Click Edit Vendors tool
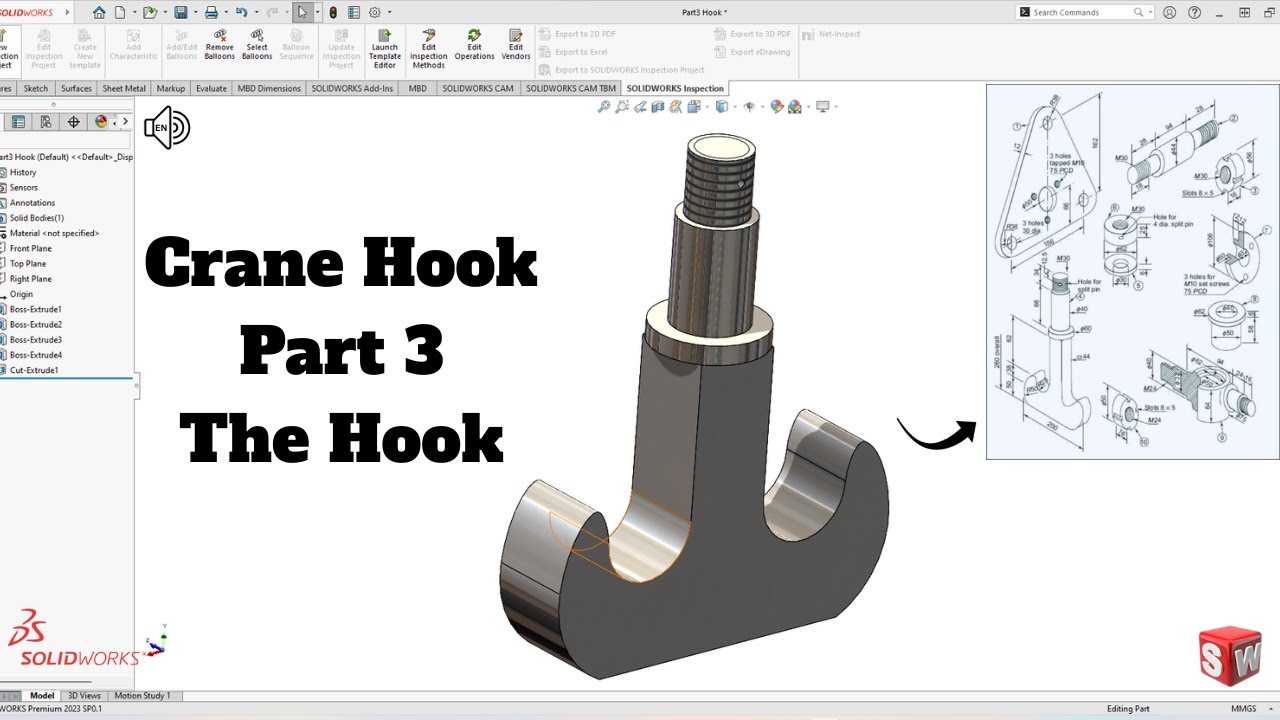 tap(516, 47)
